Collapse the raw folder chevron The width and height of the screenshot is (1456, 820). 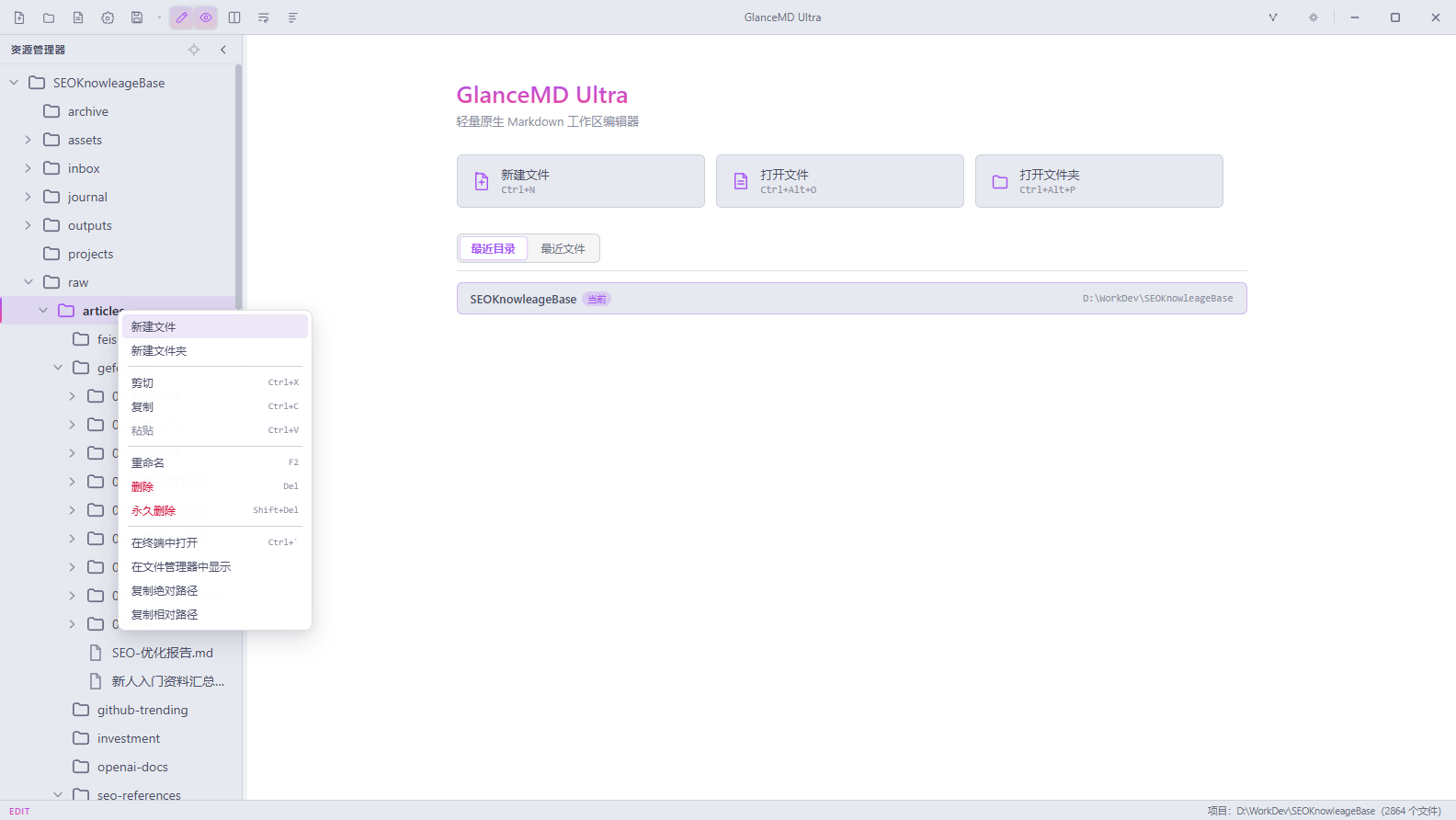[28, 282]
